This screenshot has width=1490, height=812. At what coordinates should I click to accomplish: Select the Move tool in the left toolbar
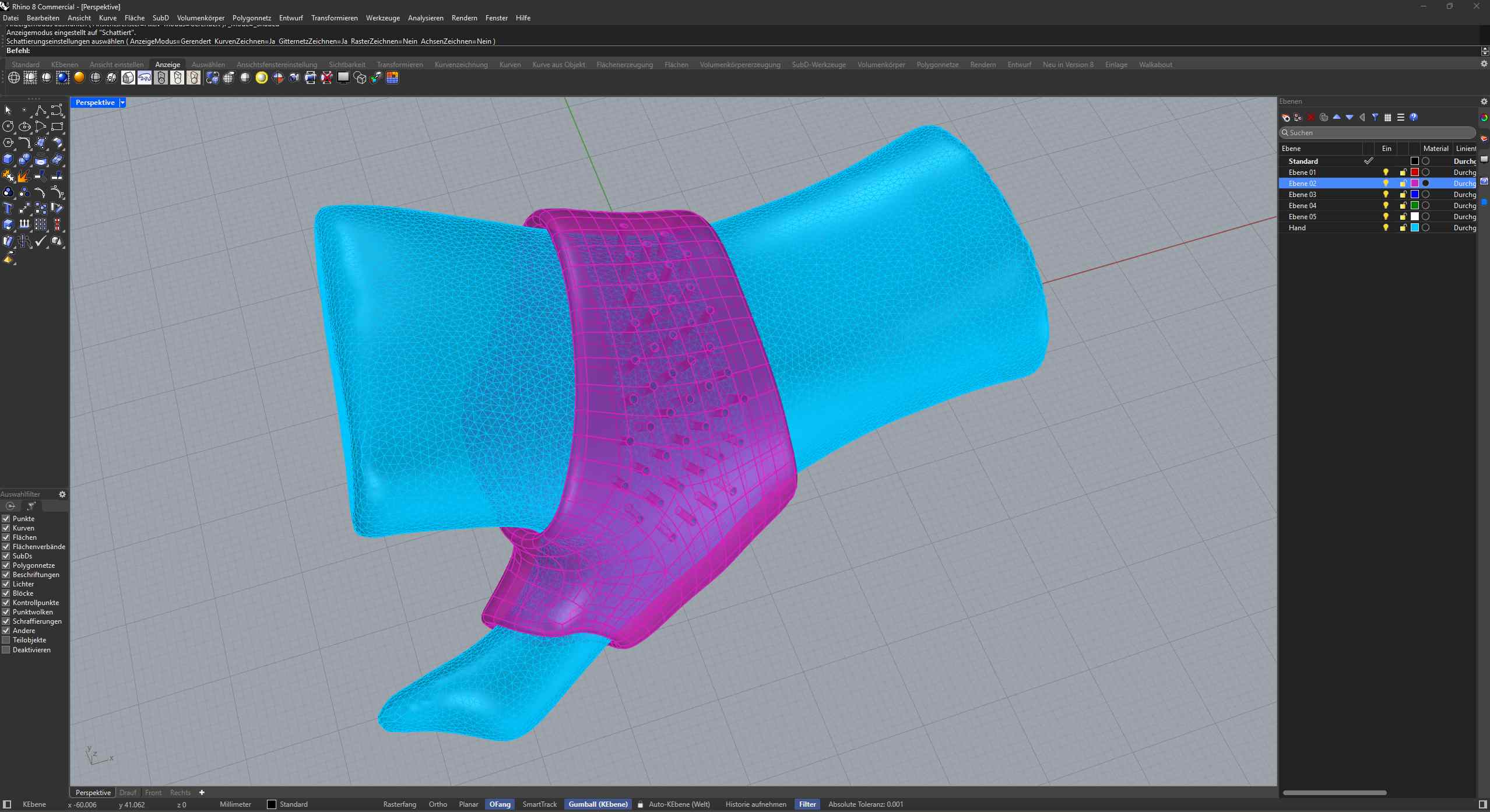click(x=24, y=208)
